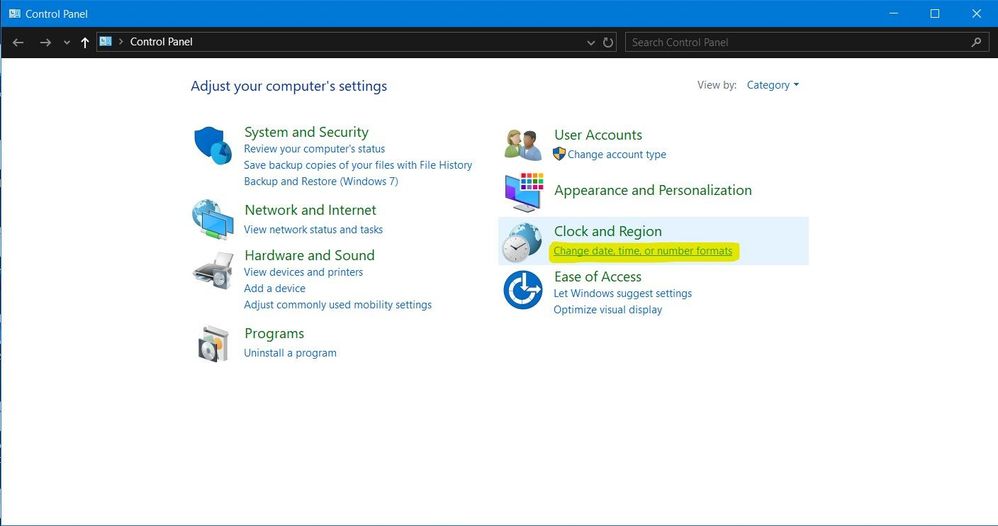The image size is (998, 526).
Task: Click Review your computer's status
Action: pos(314,149)
